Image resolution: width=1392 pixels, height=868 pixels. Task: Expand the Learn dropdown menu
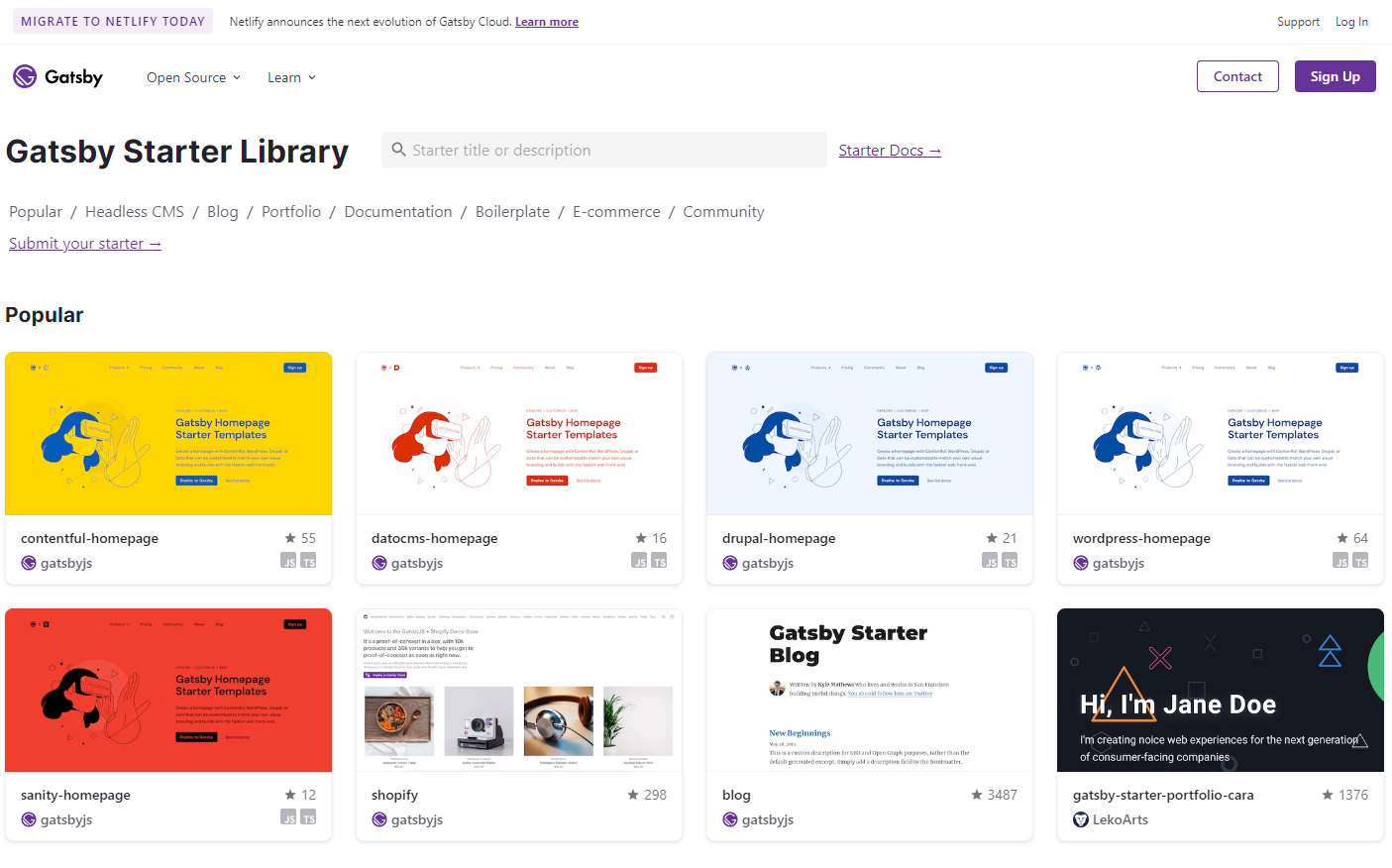(291, 77)
